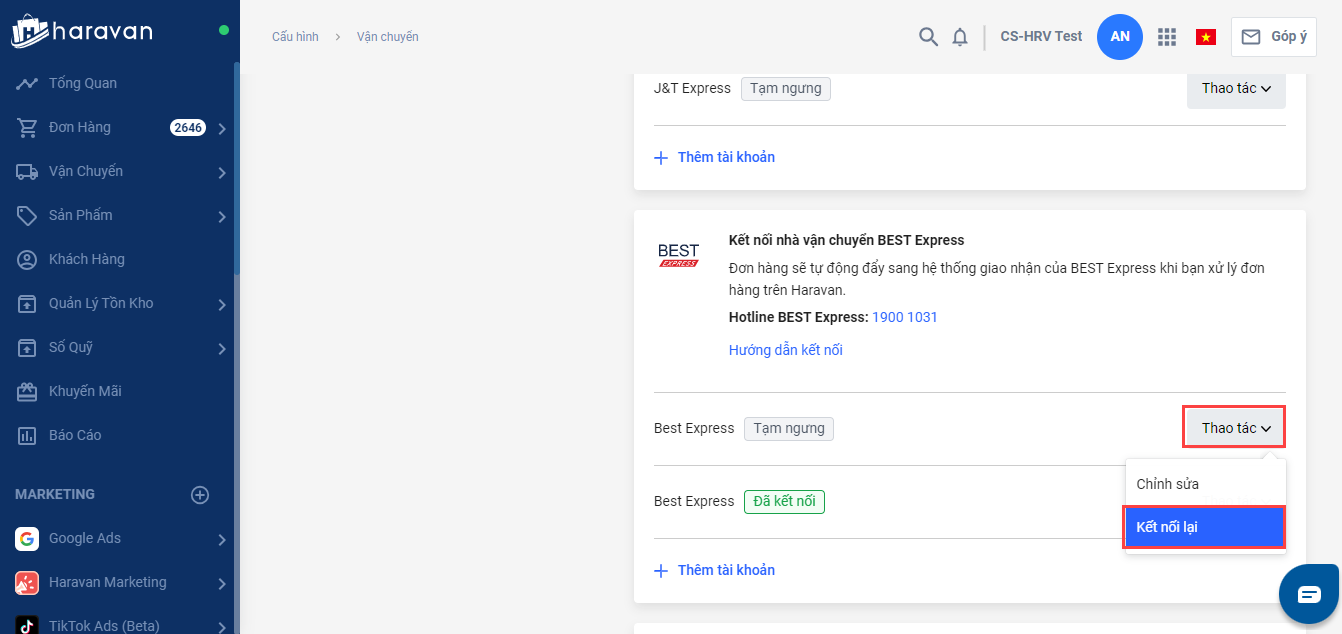Open the notifications bell

pos(960,37)
